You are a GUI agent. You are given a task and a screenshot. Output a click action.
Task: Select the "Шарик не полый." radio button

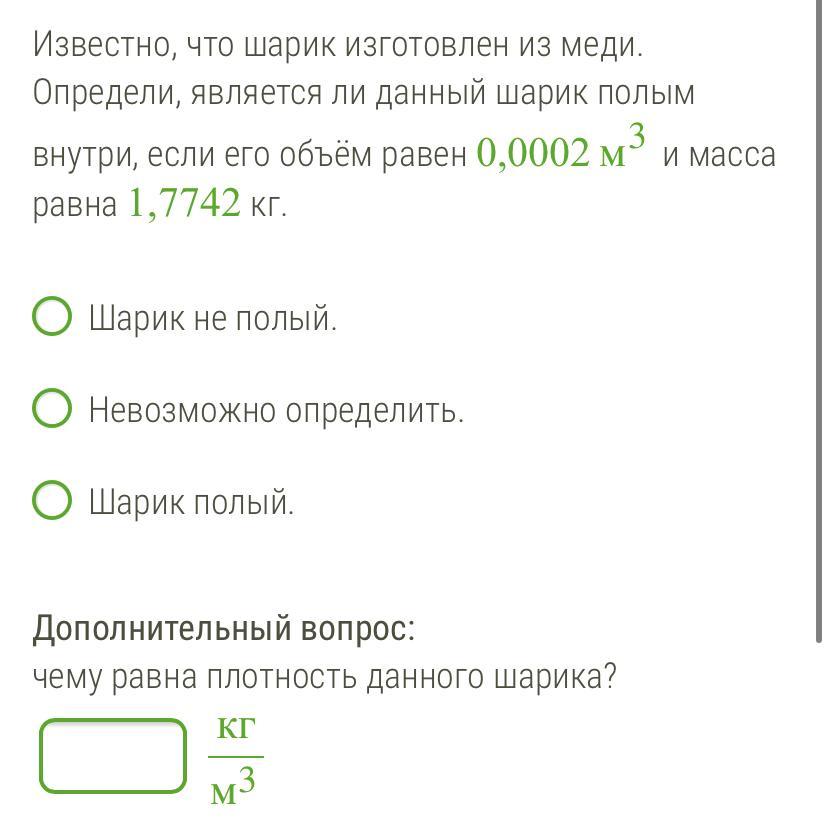(x=52, y=318)
